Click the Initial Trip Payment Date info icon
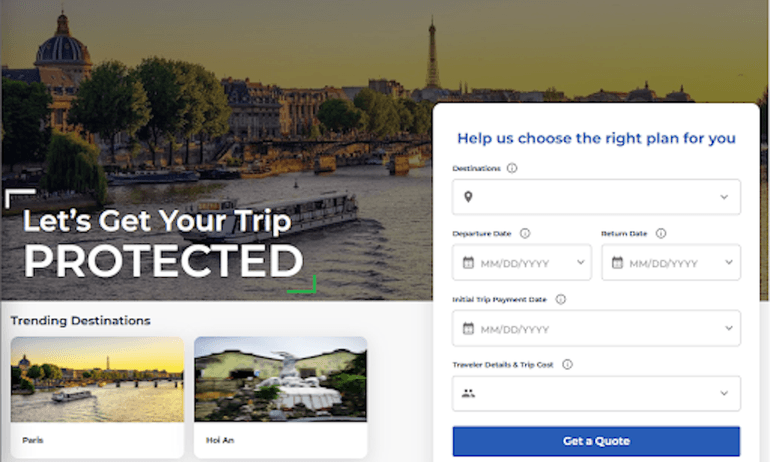 (x=560, y=299)
